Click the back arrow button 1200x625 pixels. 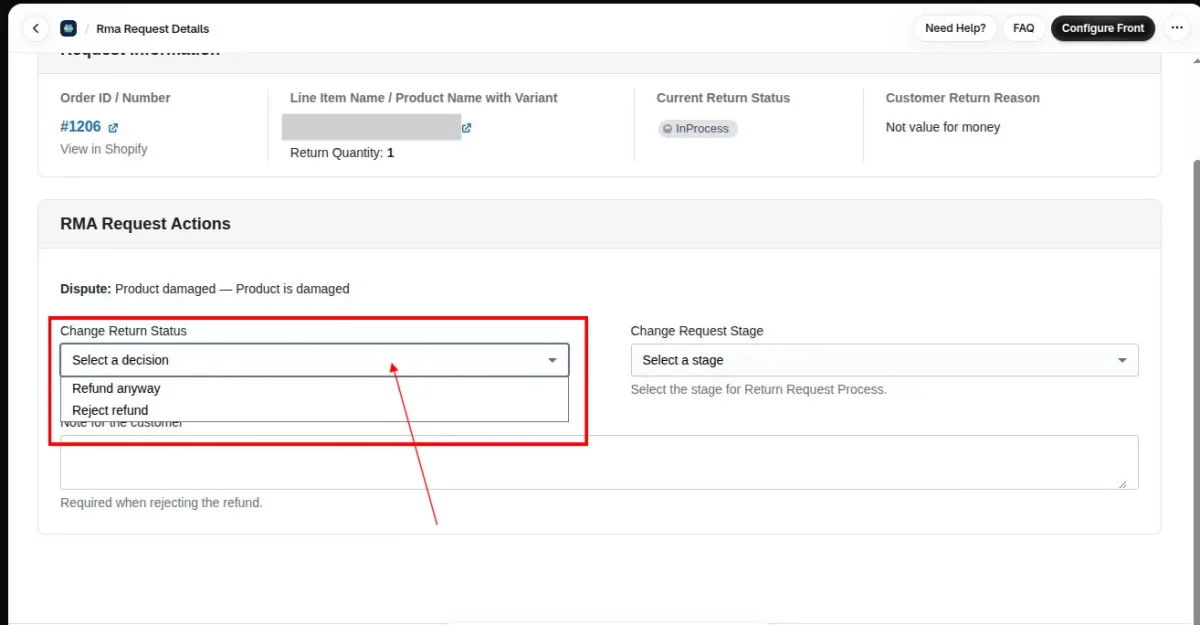pos(36,28)
